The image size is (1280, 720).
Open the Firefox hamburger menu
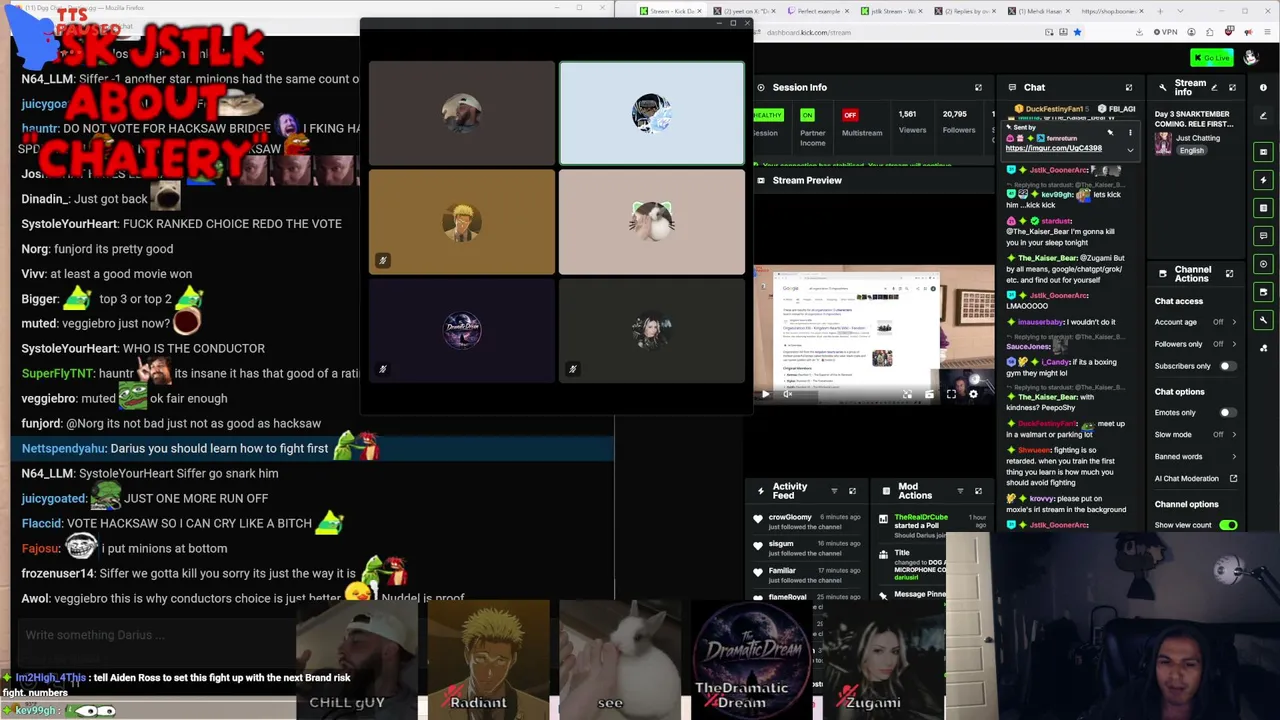coord(1268,32)
